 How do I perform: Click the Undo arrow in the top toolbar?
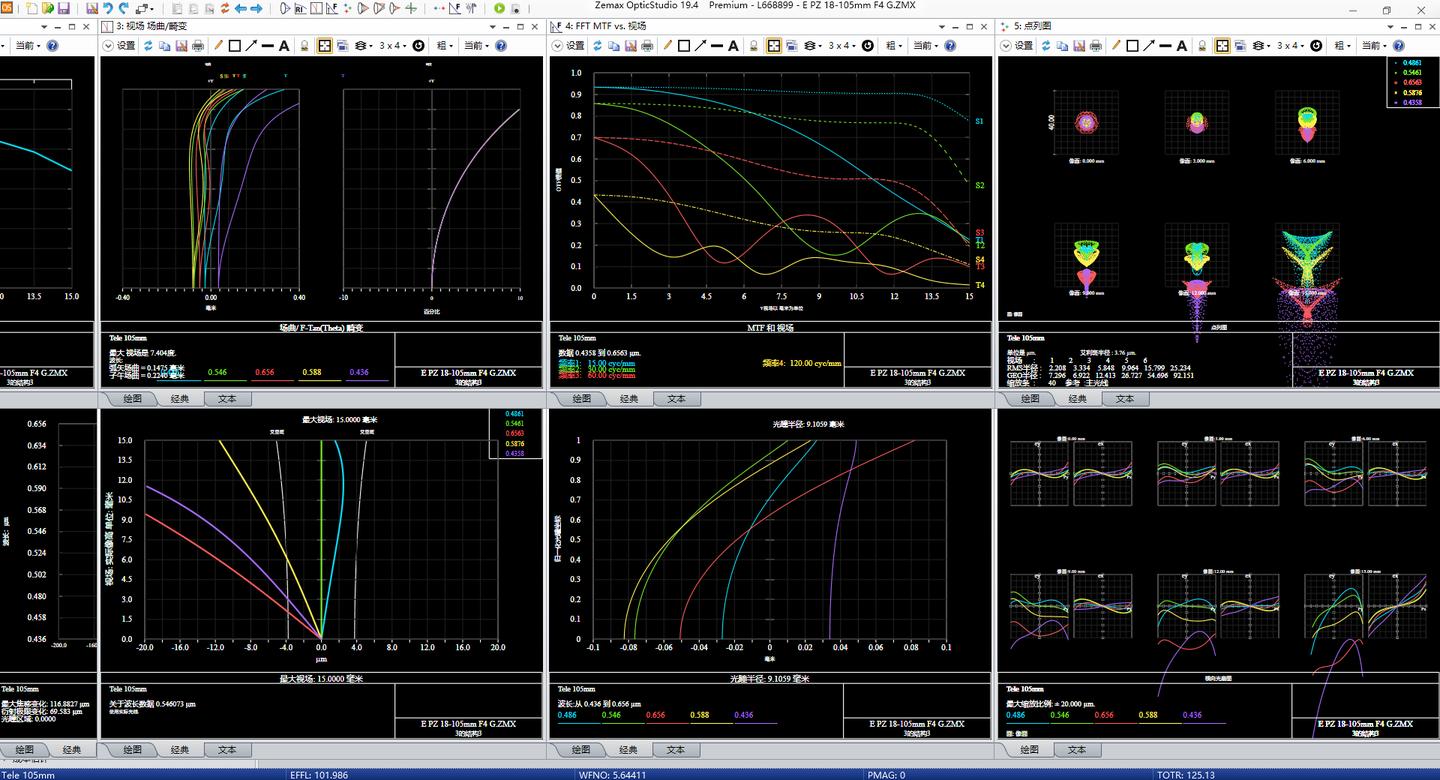(x=108, y=9)
